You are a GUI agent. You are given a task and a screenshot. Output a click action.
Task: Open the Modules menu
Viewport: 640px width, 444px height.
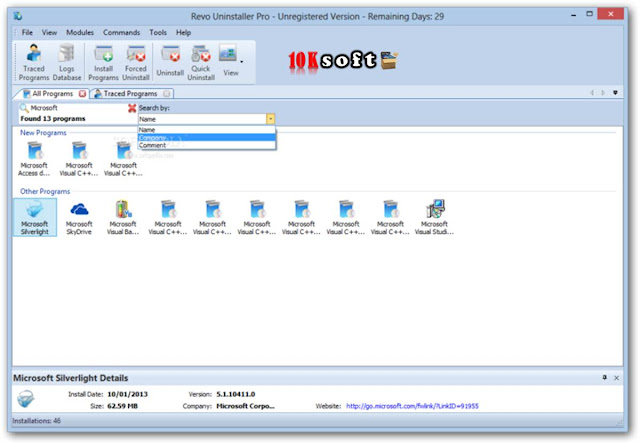click(x=80, y=32)
